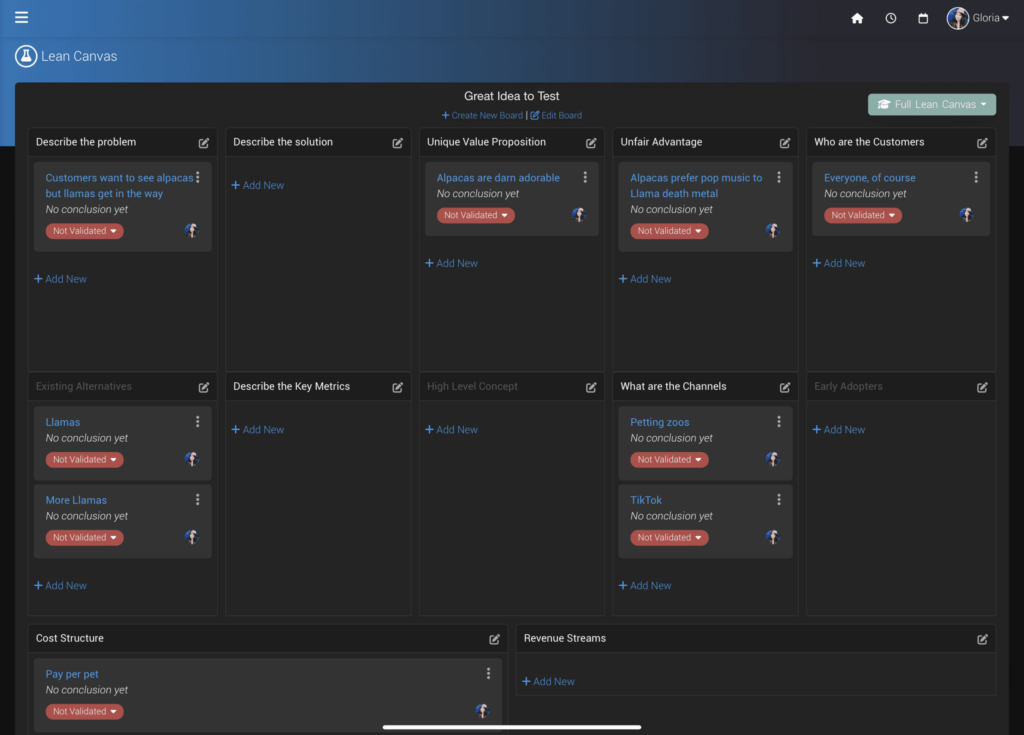
Task: Open the TikTok card title
Action: coord(646,500)
